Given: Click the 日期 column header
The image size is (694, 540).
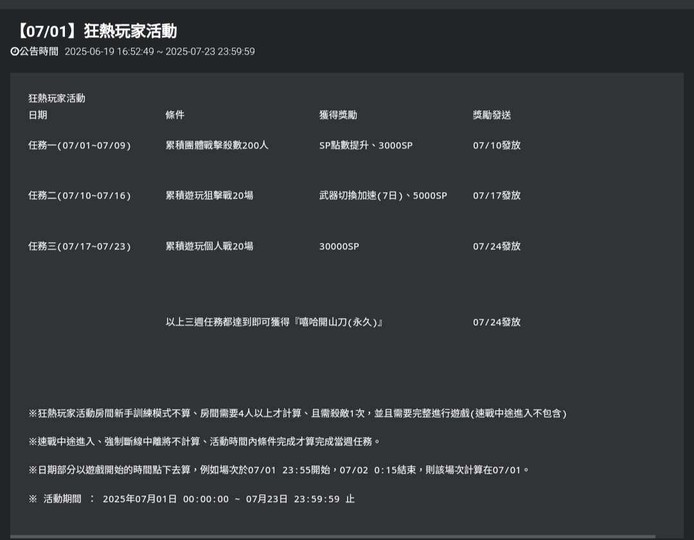Looking at the screenshot, I should tap(38, 115).
